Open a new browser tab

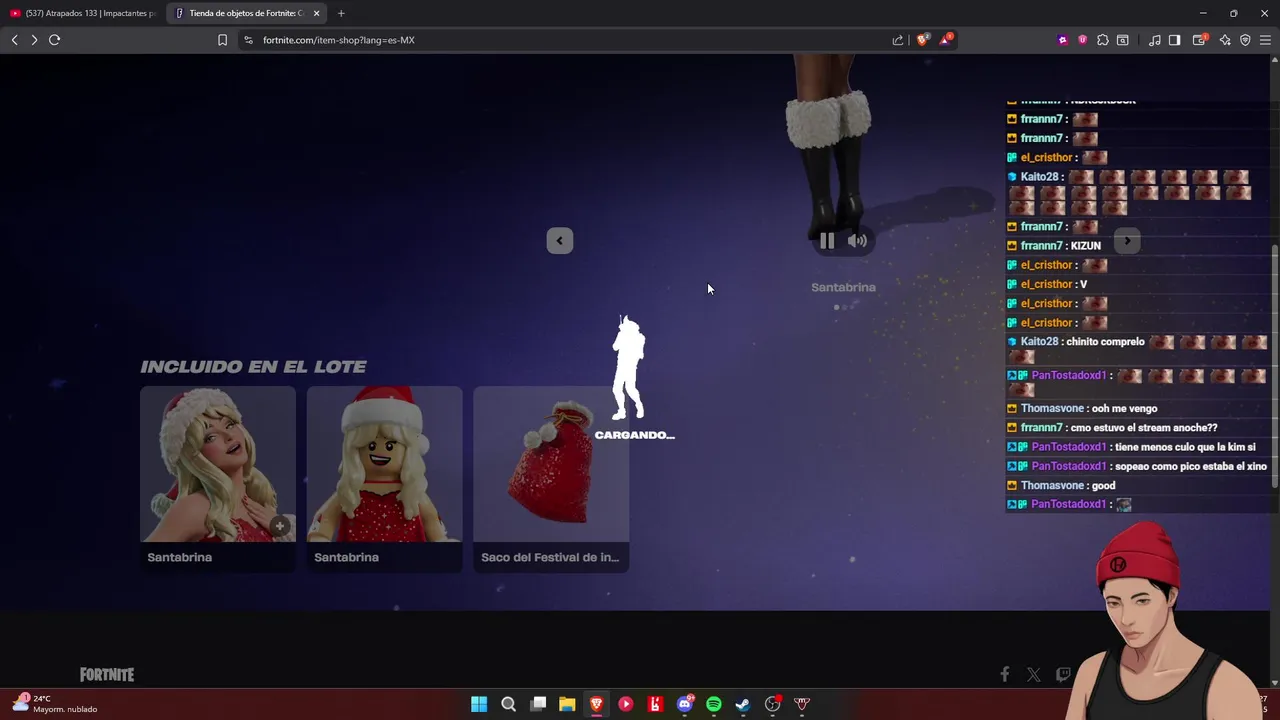point(341,13)
